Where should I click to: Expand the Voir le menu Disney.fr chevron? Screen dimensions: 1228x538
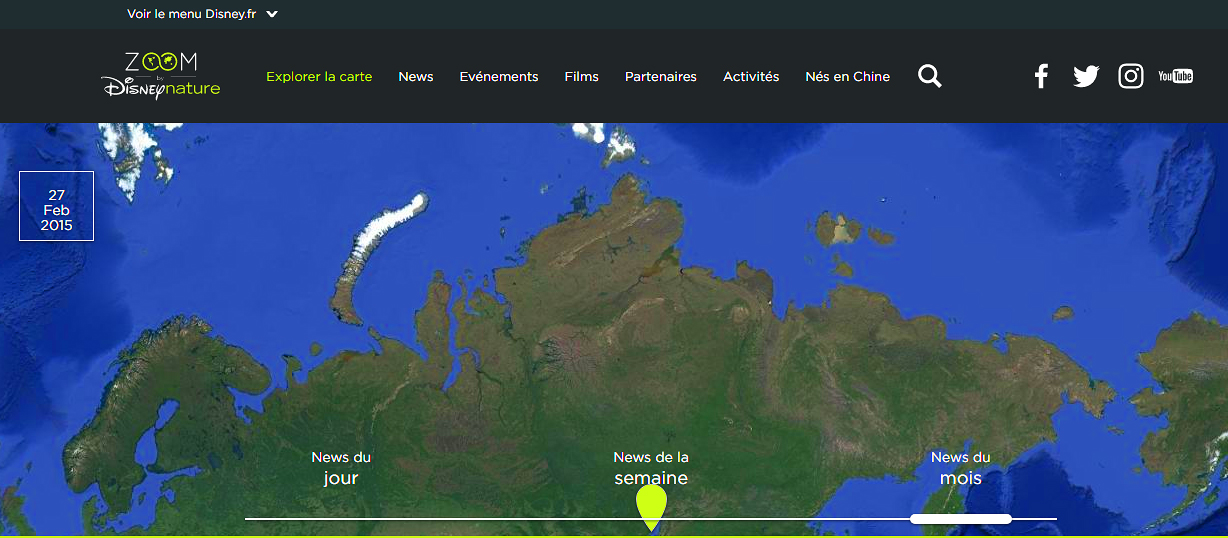(x=272, y=14)
